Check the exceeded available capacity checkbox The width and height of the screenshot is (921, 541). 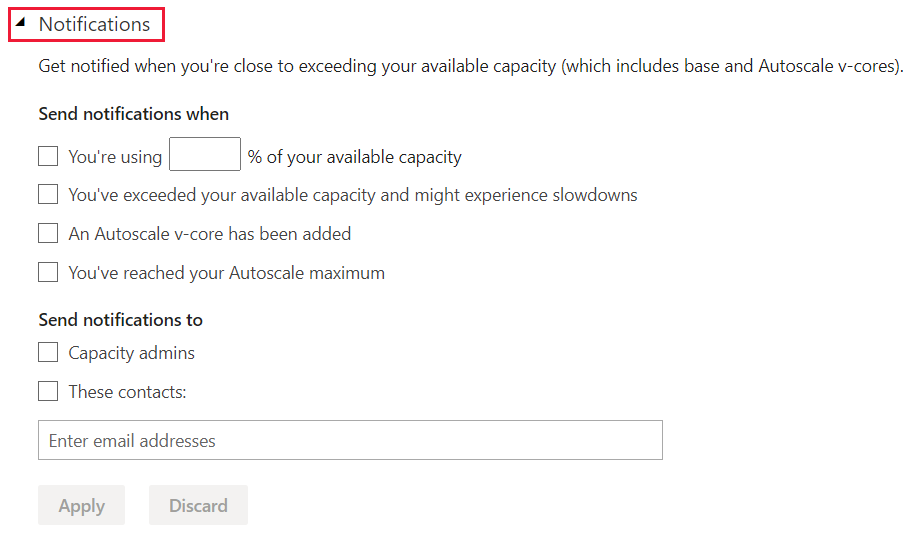[48, 194]
